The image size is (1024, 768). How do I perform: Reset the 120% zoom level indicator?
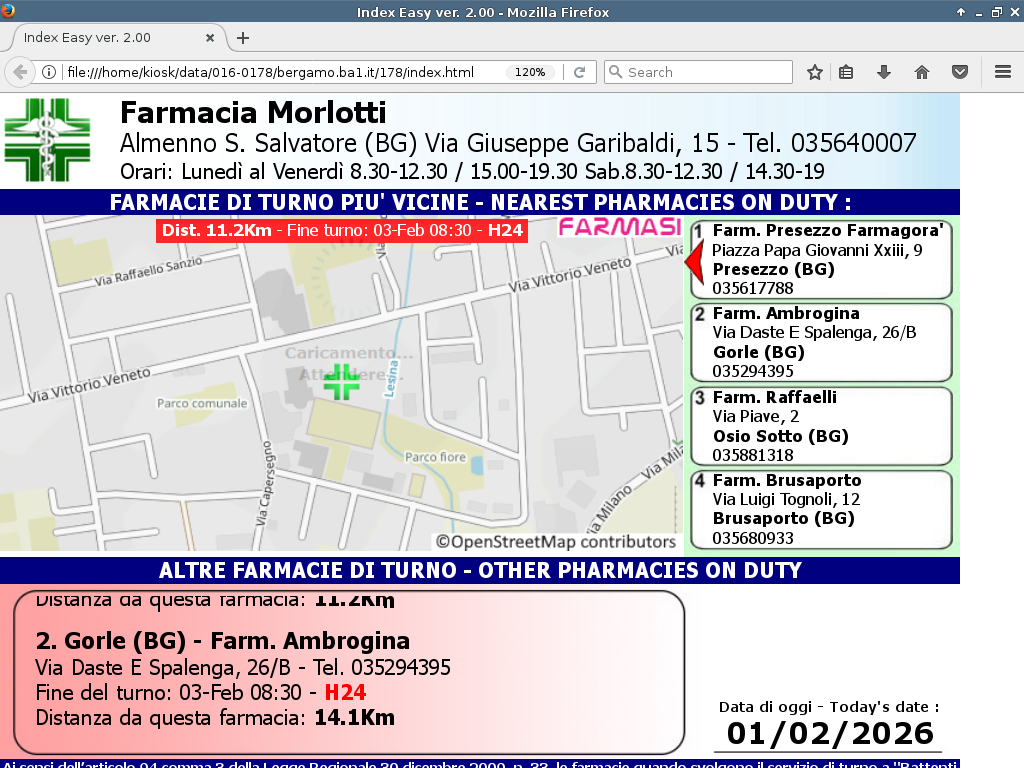click(x=529, y=72)
